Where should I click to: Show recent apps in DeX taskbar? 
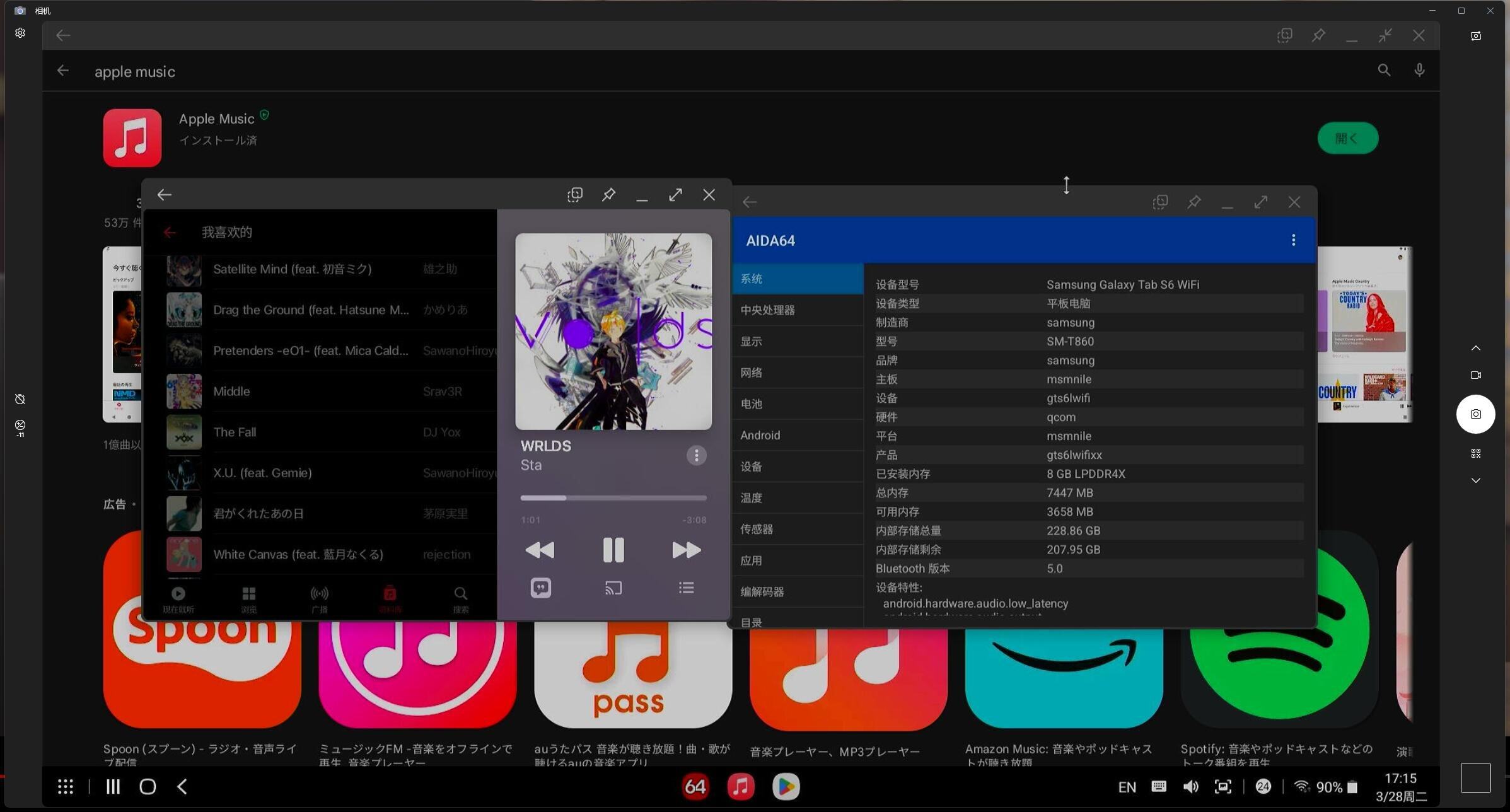(113, 787)
